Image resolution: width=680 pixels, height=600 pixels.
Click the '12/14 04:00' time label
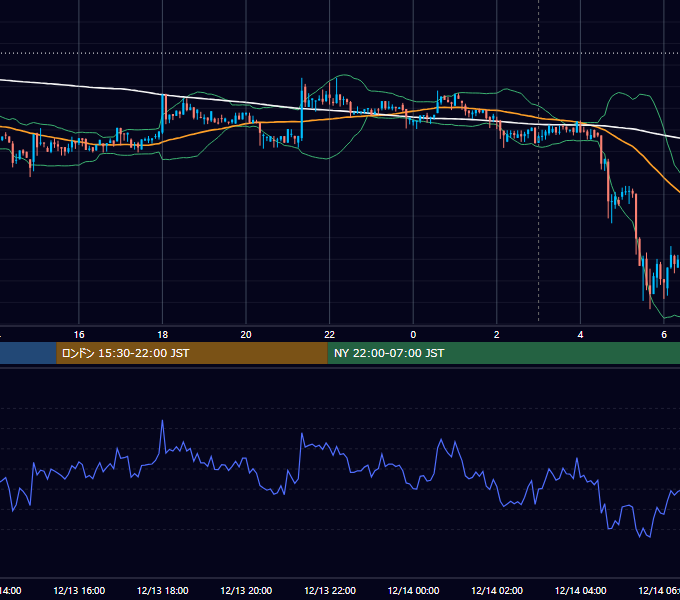point(580,590)
